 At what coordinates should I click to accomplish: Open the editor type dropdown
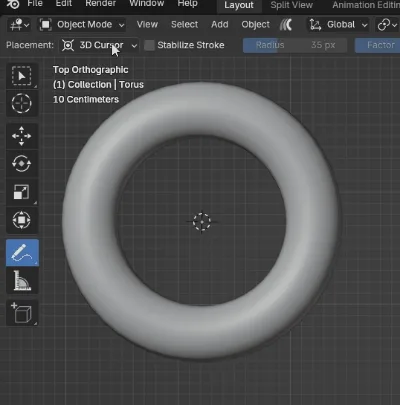click(19, 24)
